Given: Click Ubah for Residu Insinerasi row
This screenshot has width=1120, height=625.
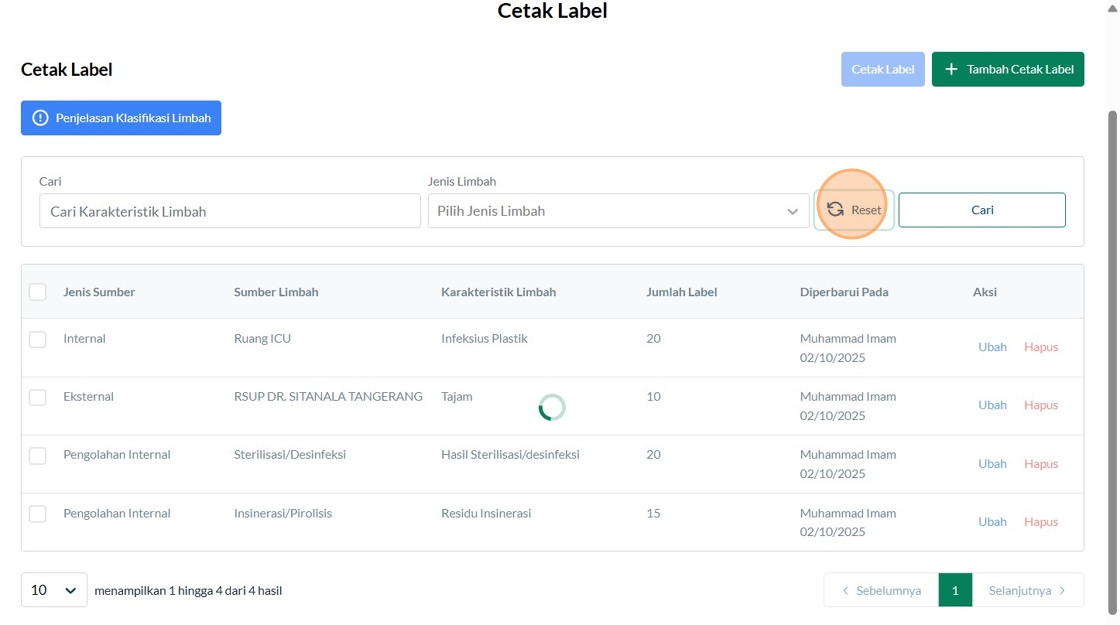Looking at the screenshot, I should [992, 521].
